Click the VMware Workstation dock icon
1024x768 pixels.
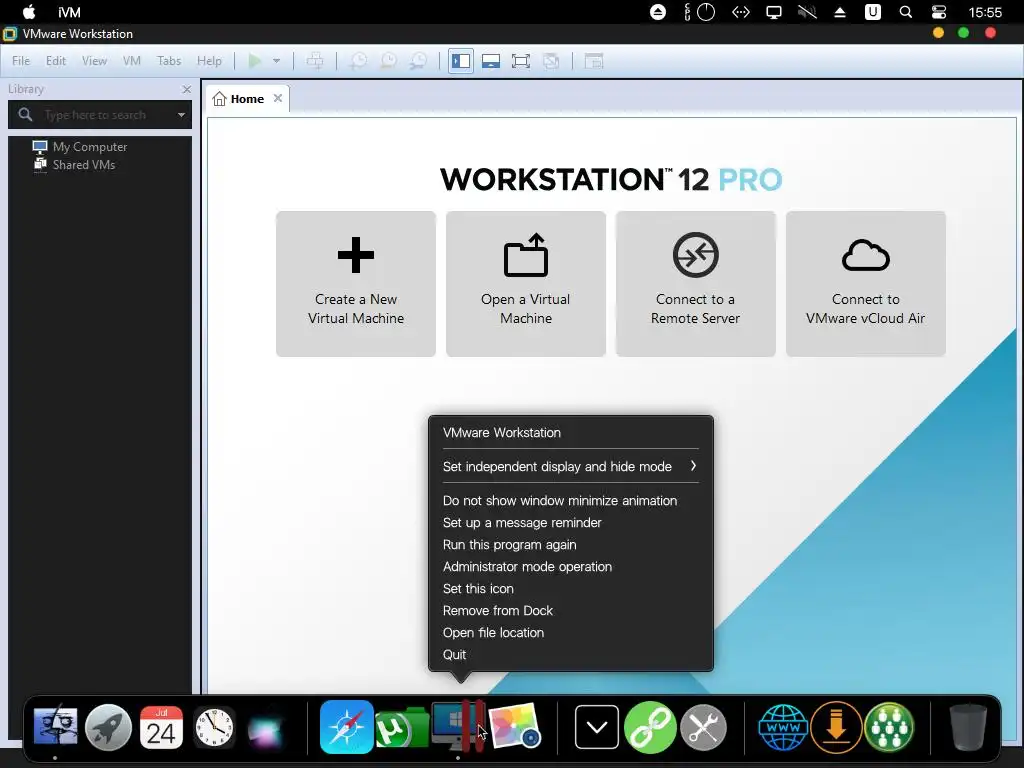(x=458, y=727)
